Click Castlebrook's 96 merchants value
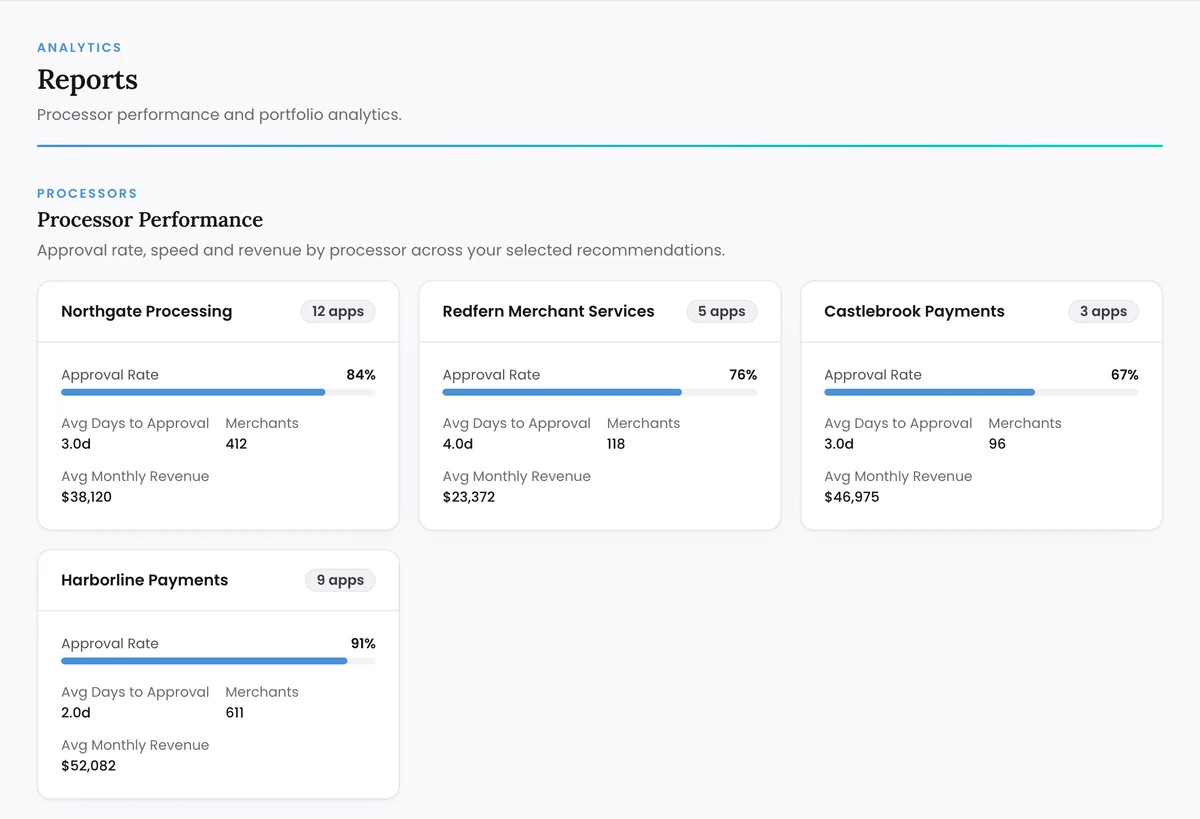The image size is (1200, 819). click(x=997, y=444)
